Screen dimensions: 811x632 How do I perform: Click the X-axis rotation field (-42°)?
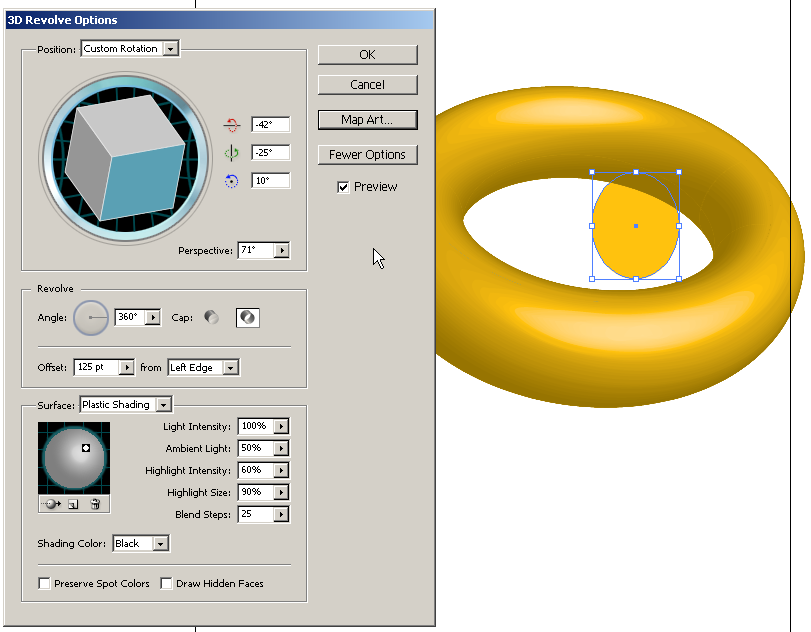tap(271, 125)
